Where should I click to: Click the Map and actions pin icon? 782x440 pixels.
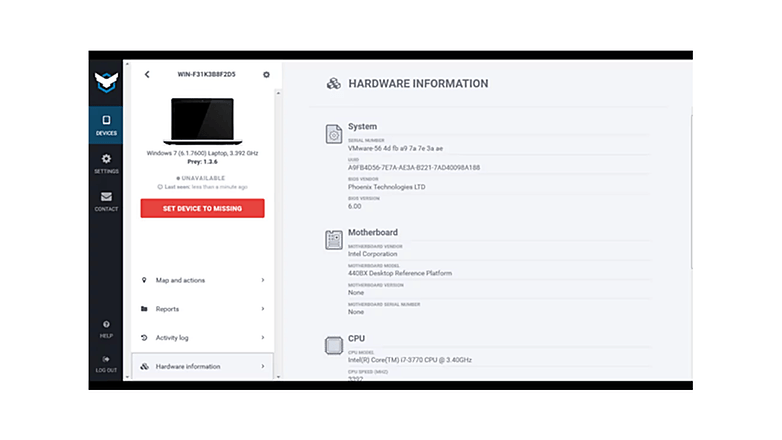[144, 280]
